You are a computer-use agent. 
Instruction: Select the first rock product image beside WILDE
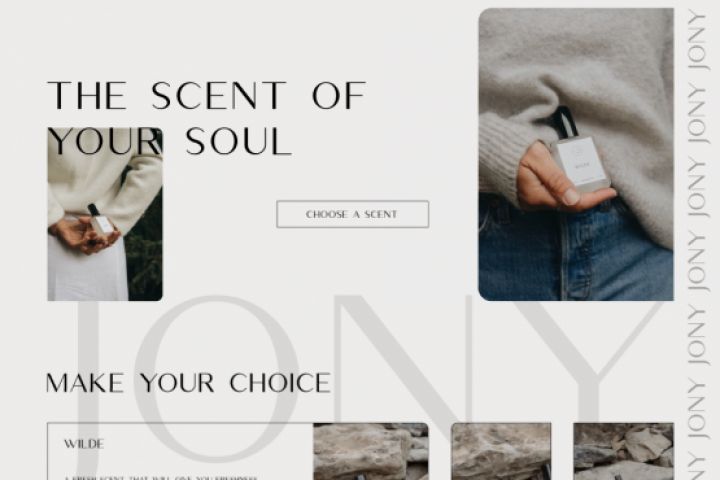pos(371,452)
